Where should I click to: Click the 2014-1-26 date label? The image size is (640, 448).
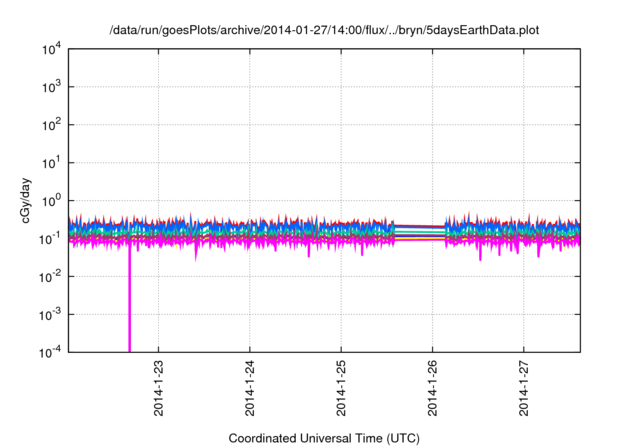[433, 388]
